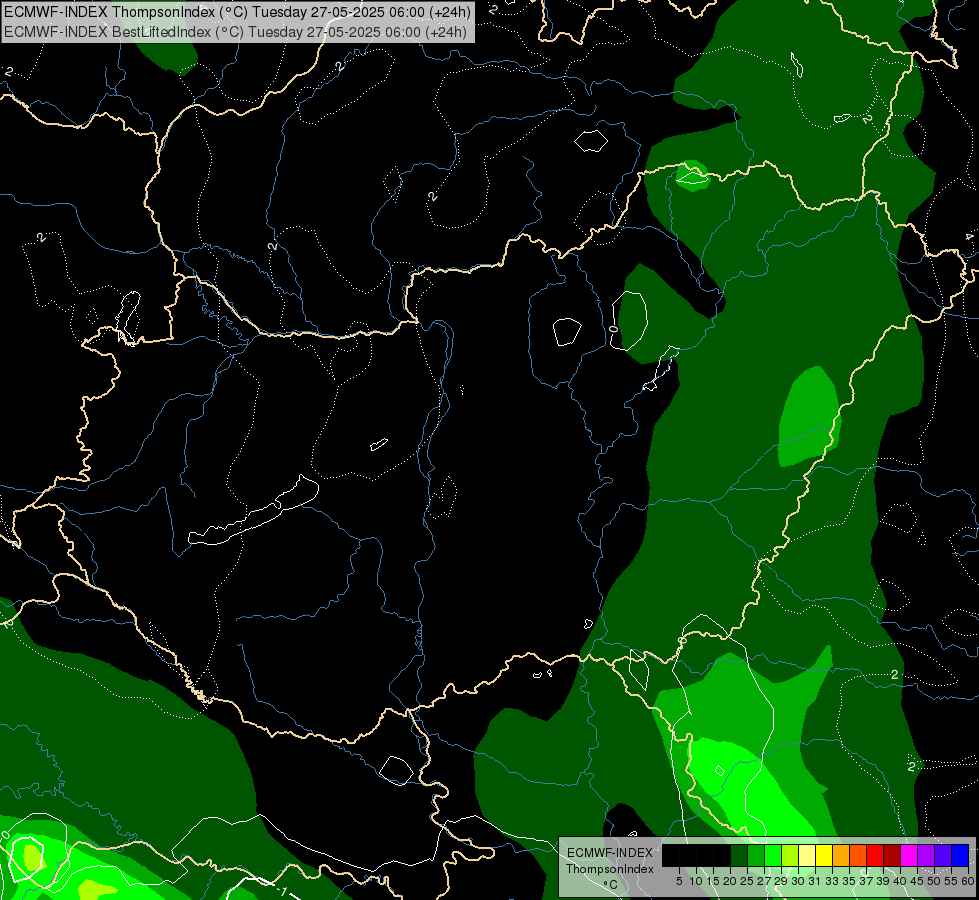Select the dark red 39–40 legend swatch

[892, 855]
